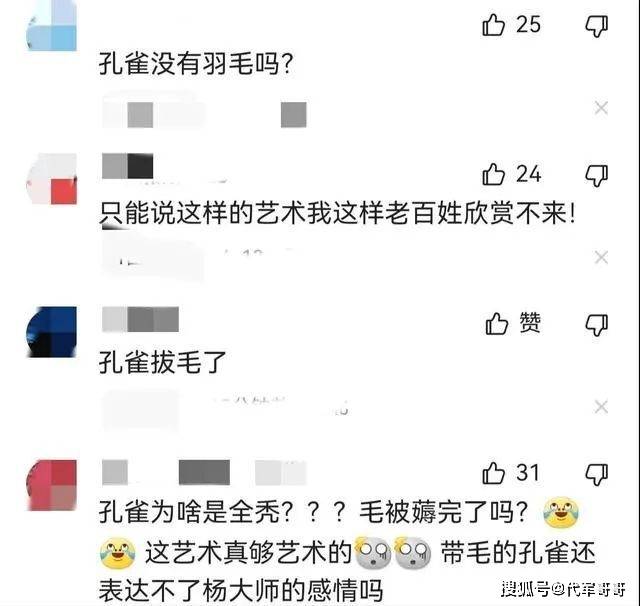Like the comment with 25 likes
Screen dimensions: 640x606
click(493, 25)
